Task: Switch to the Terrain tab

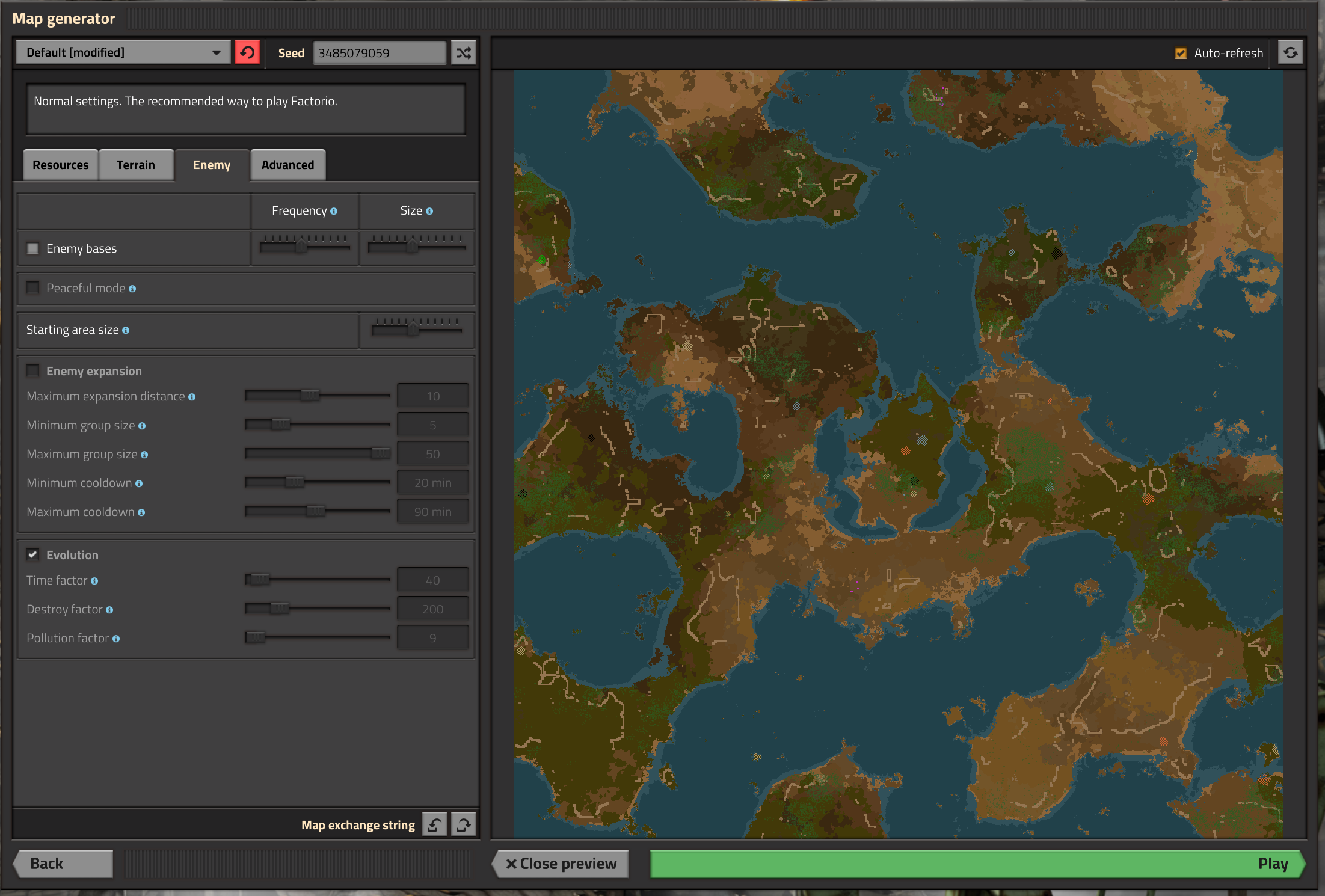Action: pyautogui.click(x=136, y=165)
